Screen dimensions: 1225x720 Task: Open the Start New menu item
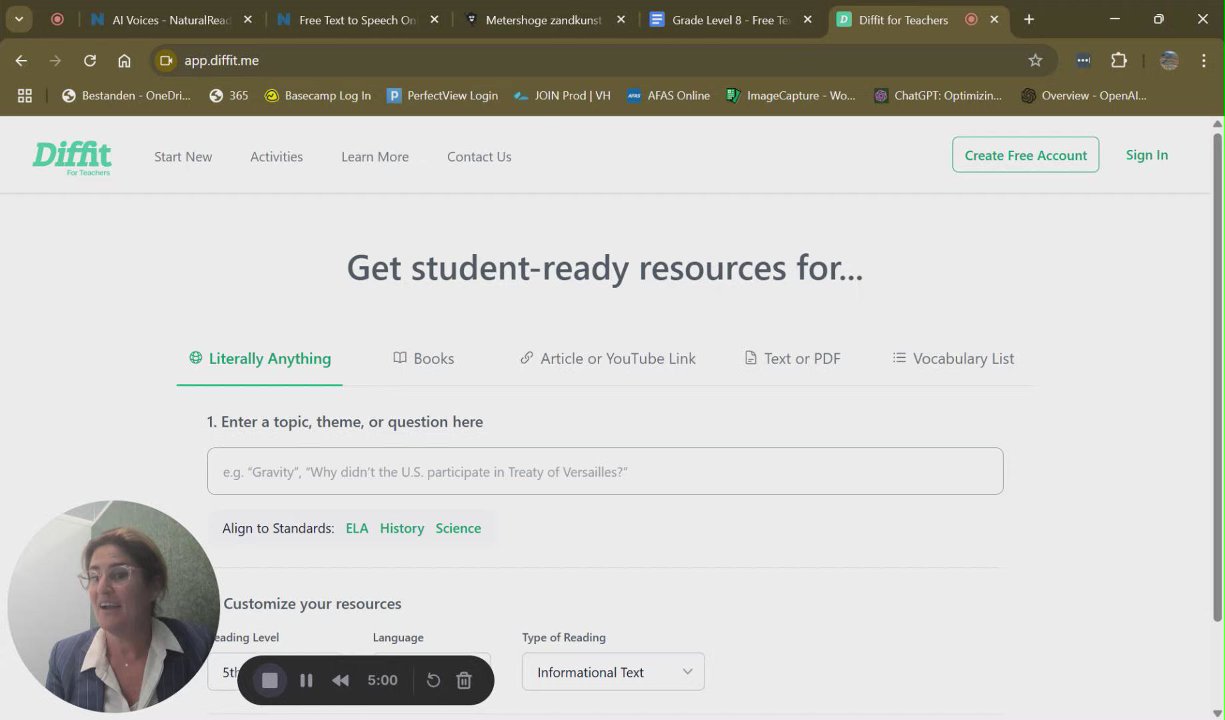point(183,157)
